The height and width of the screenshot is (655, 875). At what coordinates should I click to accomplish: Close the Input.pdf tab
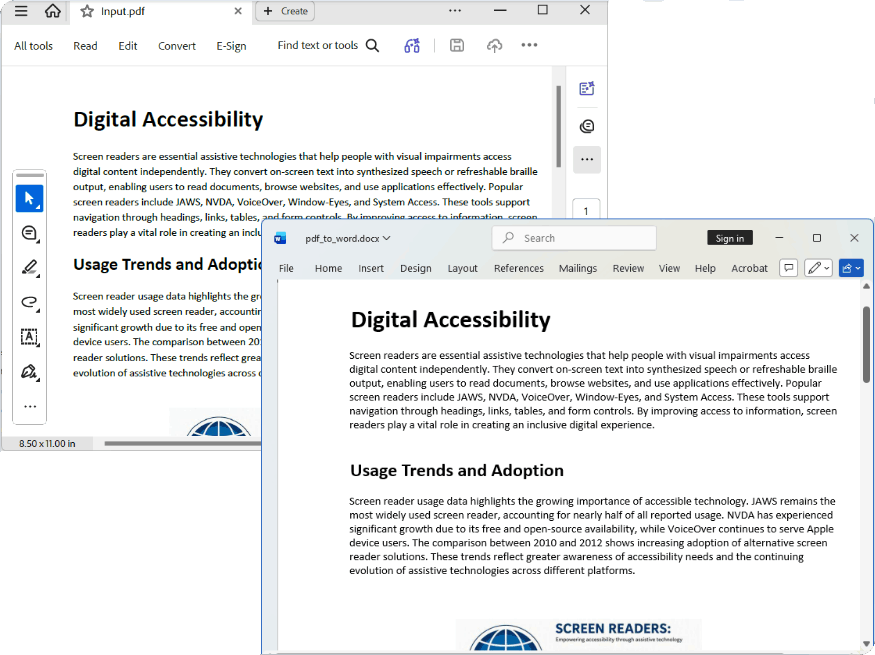tap(238, 11)
